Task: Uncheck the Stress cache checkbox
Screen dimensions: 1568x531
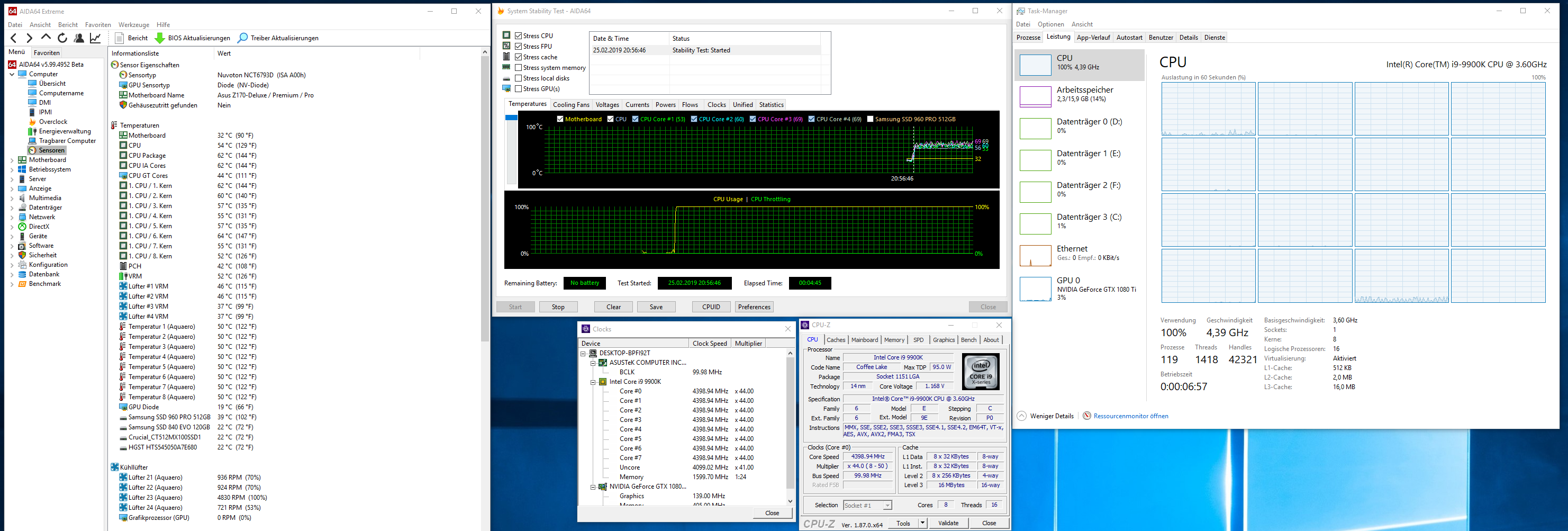Action: tap(519, 57)
